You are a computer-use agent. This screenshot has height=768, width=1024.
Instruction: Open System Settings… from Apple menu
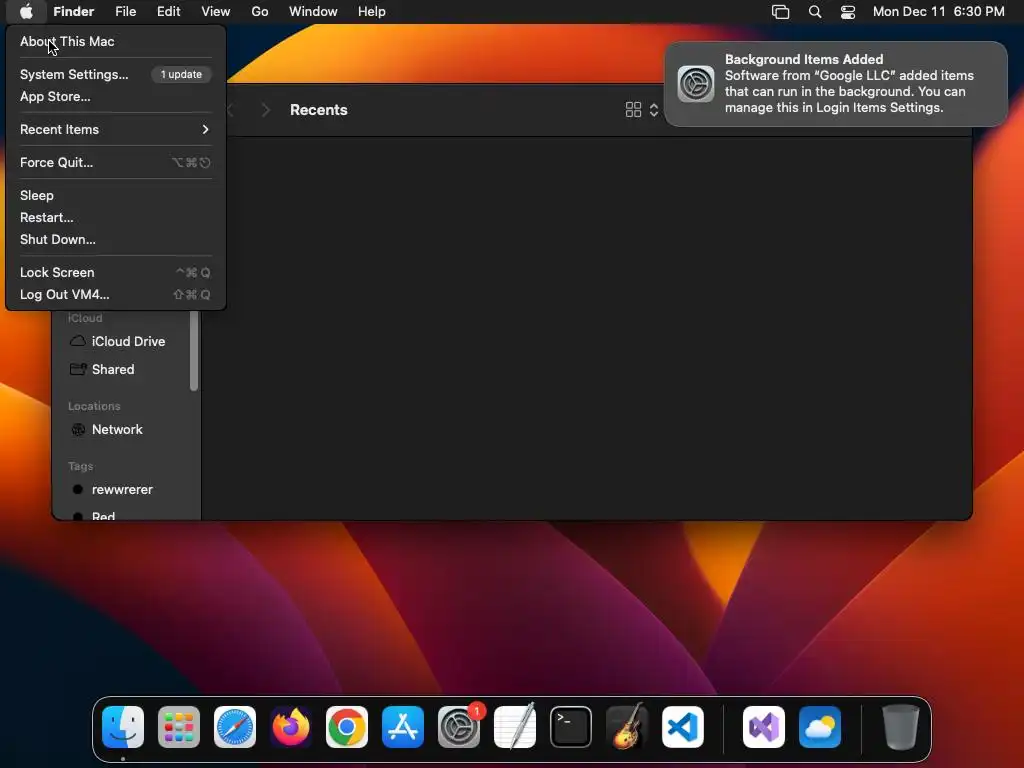click(x=116, y=74)
